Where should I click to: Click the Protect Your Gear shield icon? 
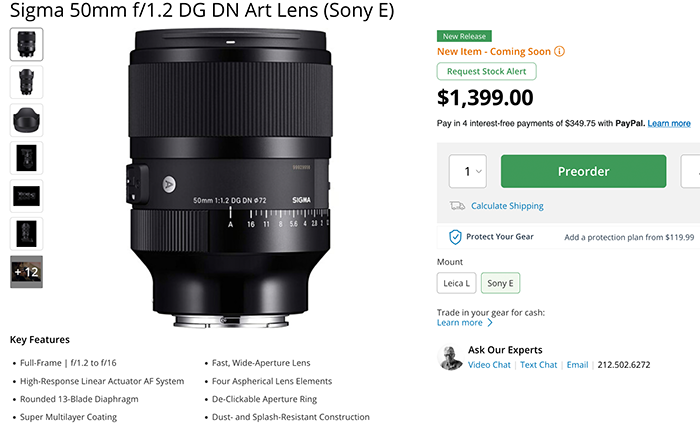(x=455, y=237)
